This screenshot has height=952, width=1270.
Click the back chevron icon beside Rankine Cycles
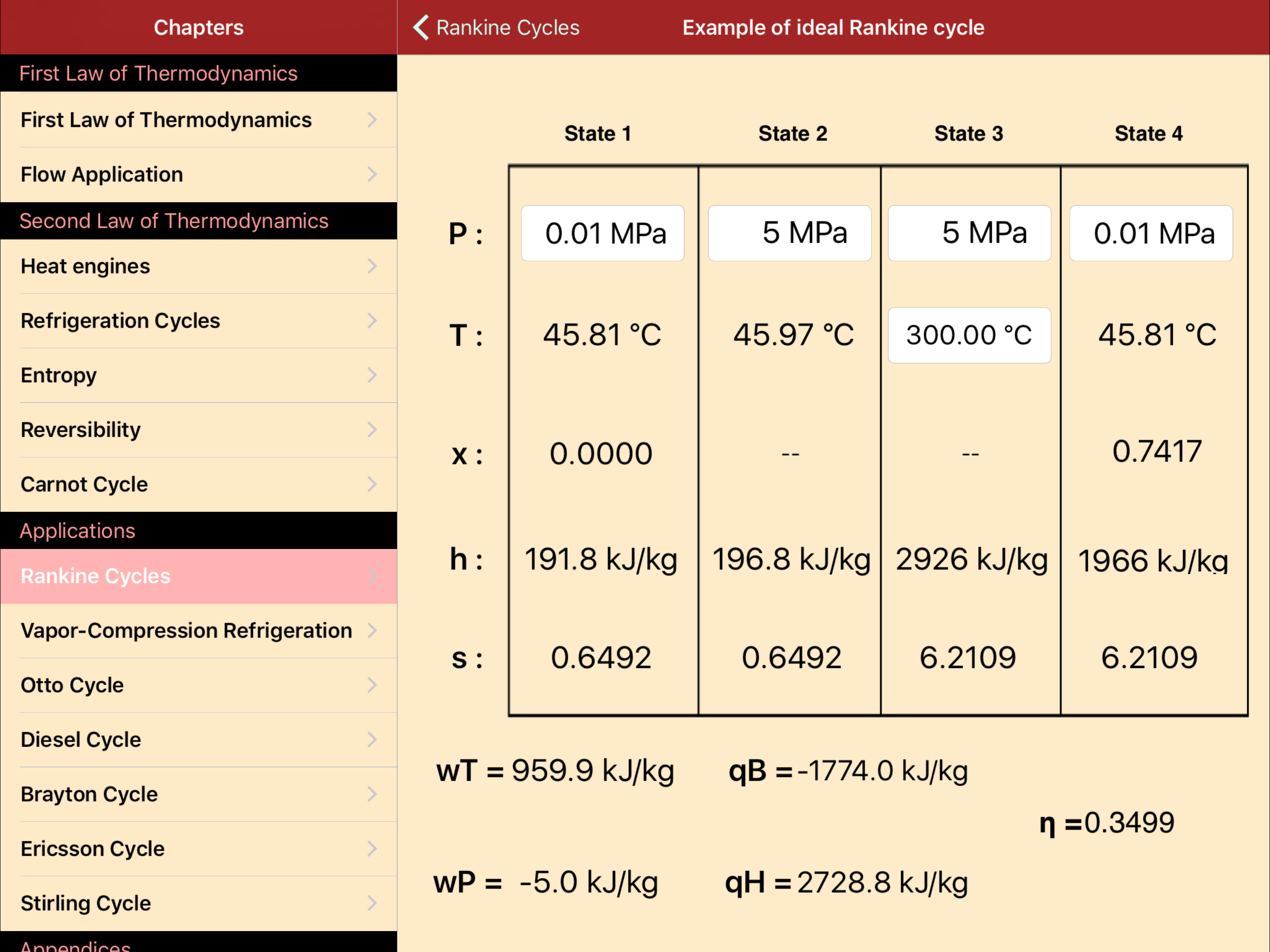[x=421, y=27]
